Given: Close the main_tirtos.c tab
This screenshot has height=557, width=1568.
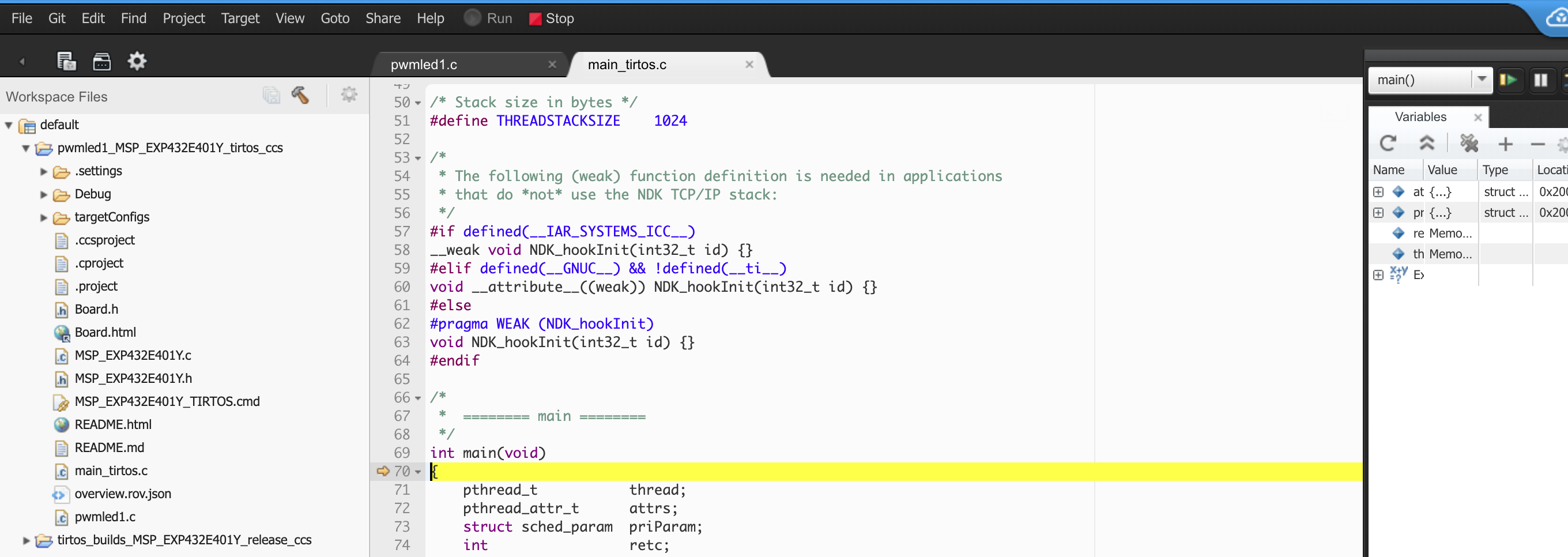Looking at the screenshot, I should click(749, 65).
